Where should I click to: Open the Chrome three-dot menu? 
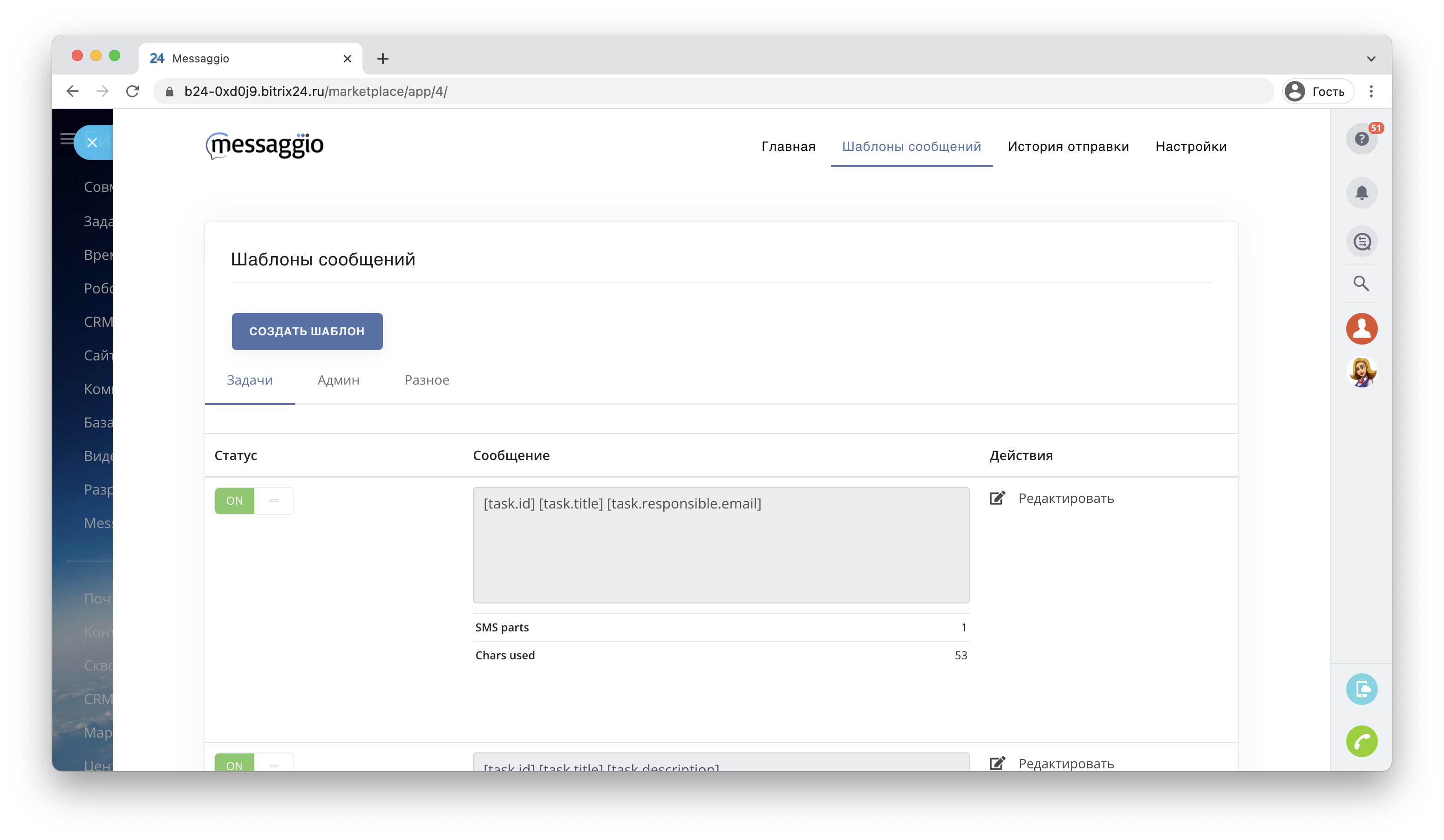[1371, 92]
